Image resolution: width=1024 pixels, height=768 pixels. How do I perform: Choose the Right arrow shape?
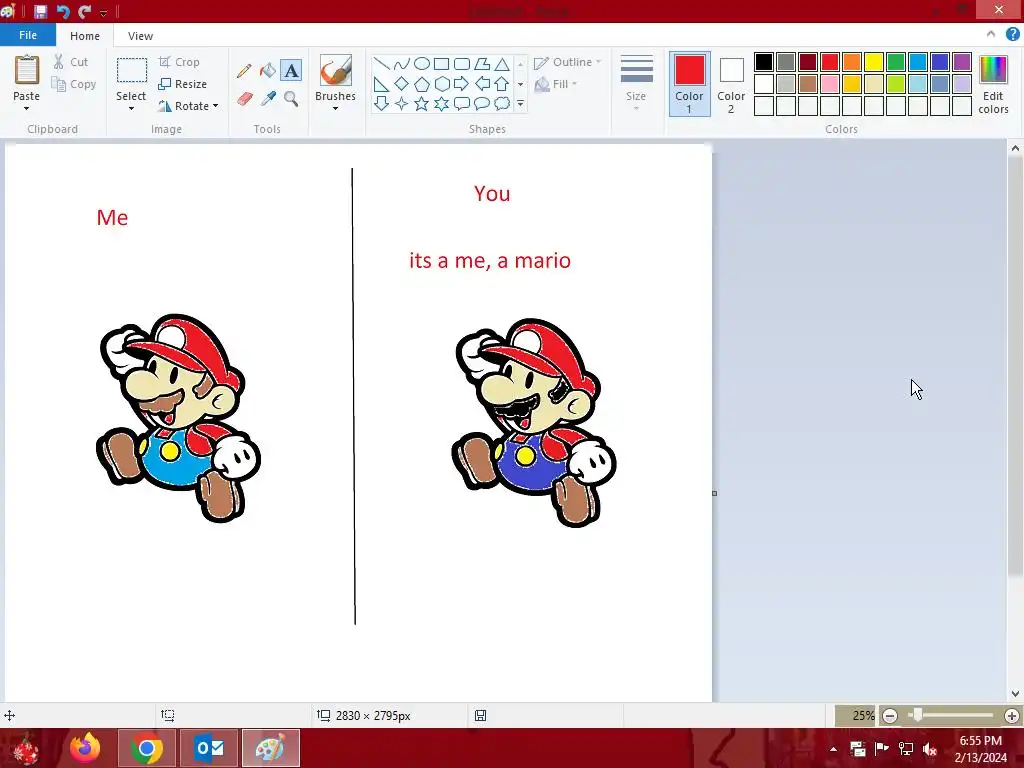[x=462, y=84]
